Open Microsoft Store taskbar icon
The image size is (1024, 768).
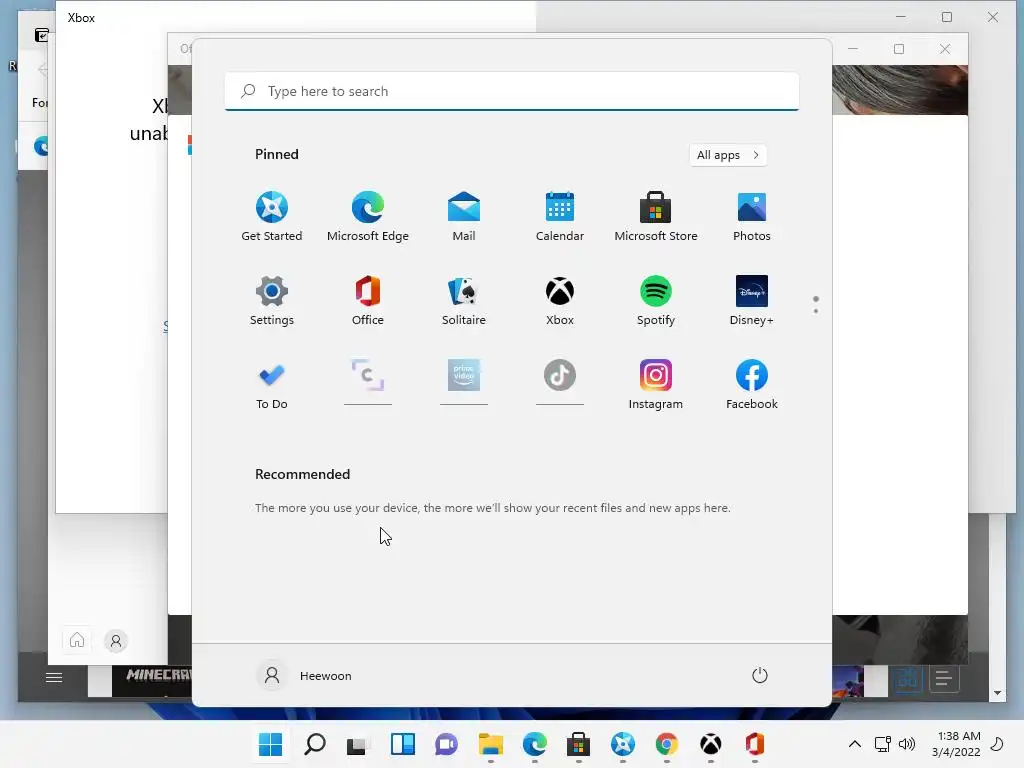[x=579, y=744]
